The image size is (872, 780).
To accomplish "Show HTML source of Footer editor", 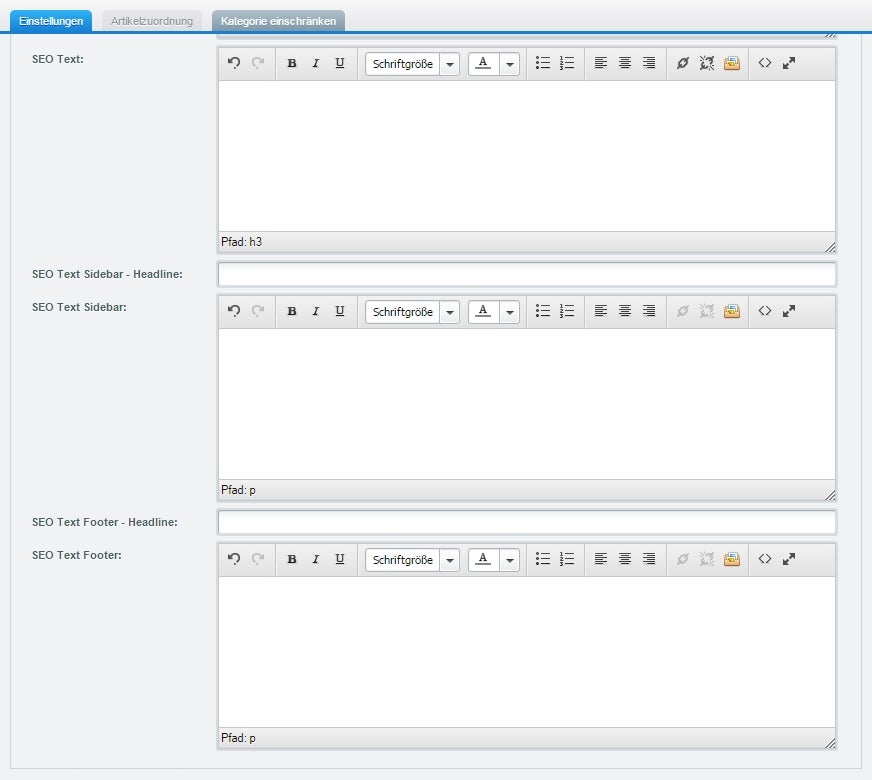I will pyautogui.click(x=765, y=559).
